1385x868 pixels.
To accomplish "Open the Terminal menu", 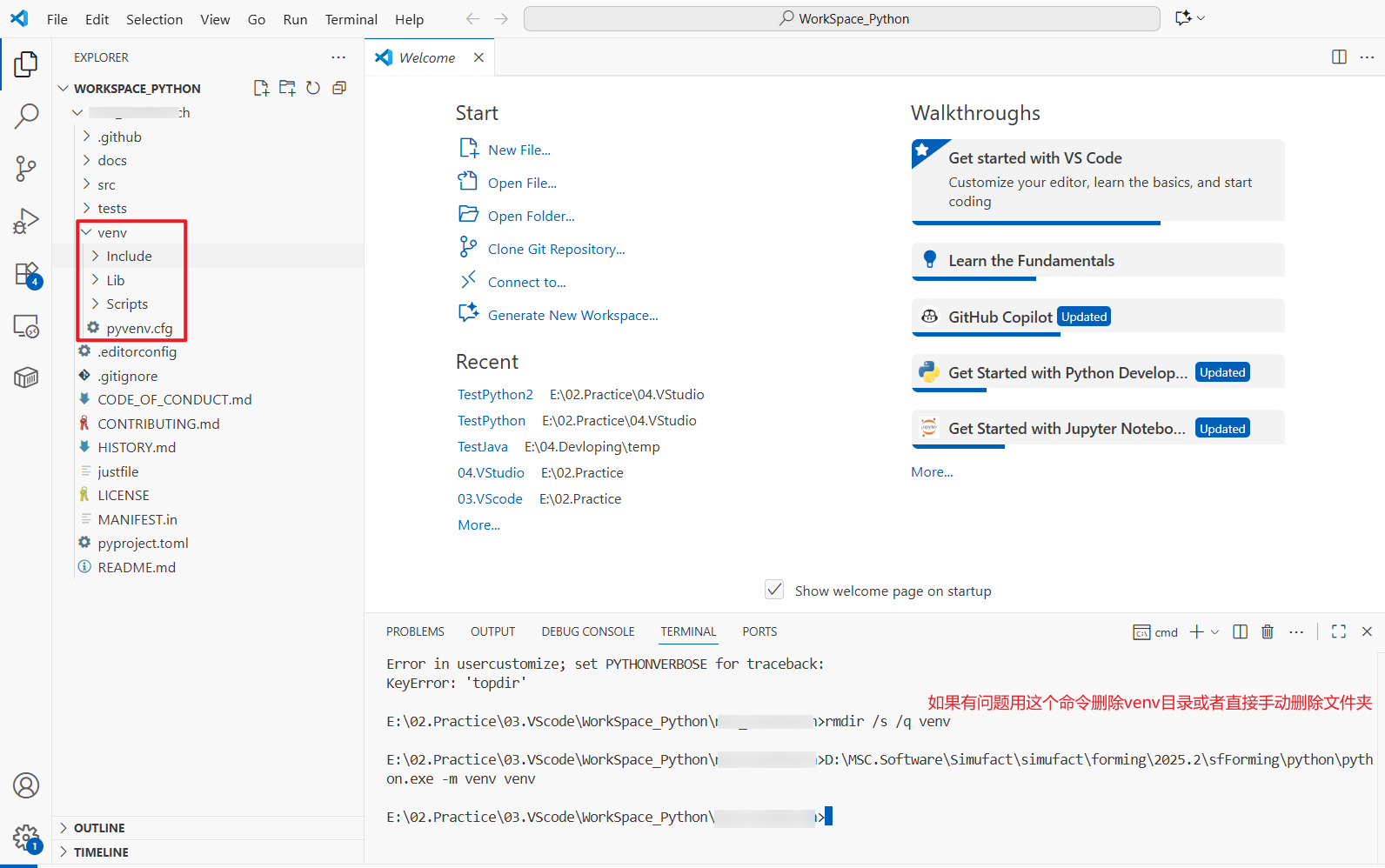I will click(351, 19).
